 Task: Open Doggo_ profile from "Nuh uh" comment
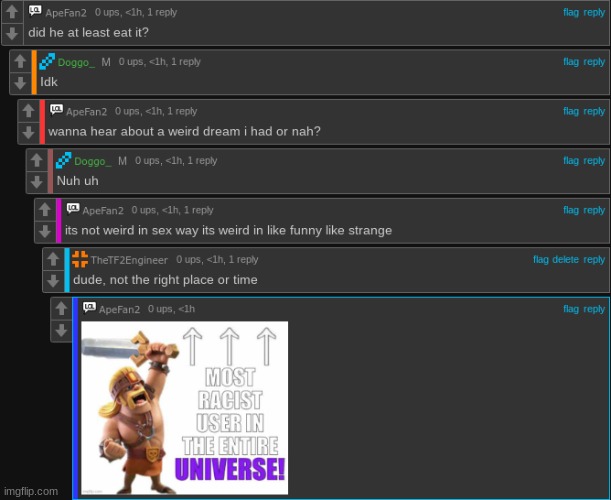(92, 161)
